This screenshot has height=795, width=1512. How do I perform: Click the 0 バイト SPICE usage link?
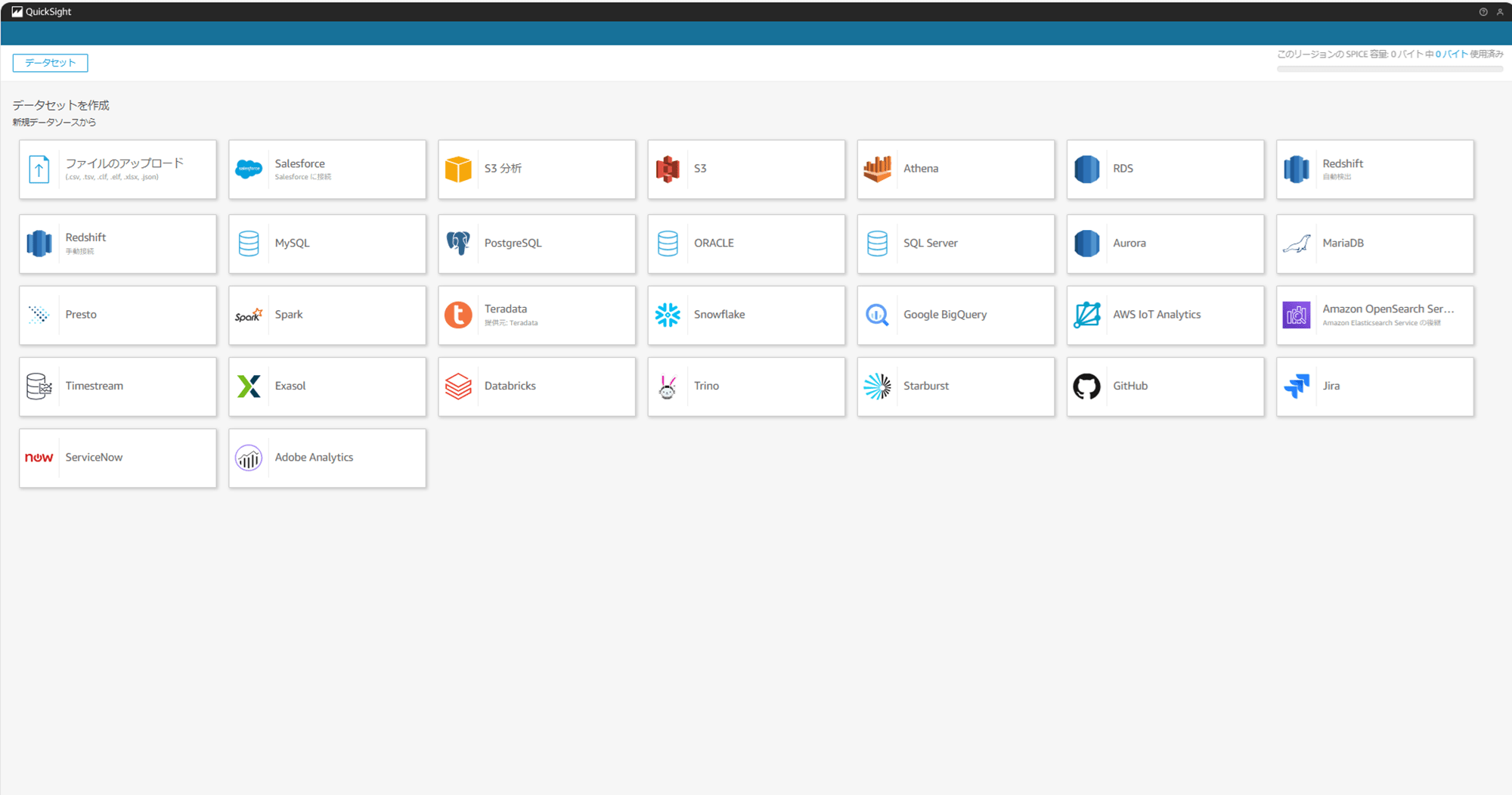pos(1452,54)
